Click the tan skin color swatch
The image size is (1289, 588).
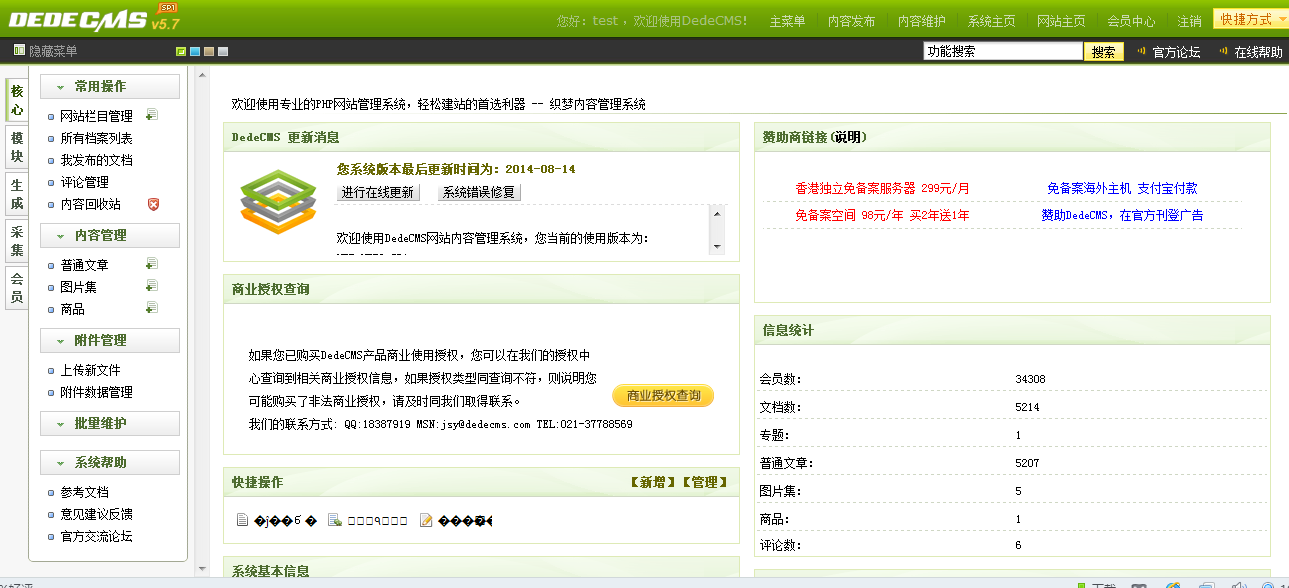coord(209,52)
